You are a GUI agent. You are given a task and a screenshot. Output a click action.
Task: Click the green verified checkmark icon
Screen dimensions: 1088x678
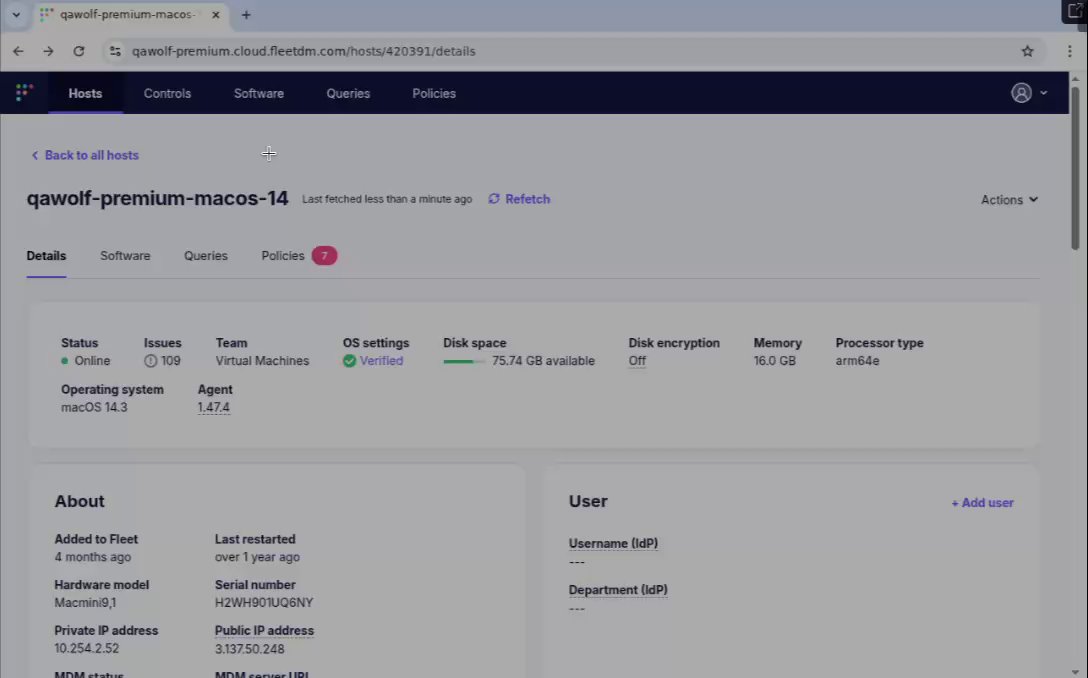click(349, 361)
